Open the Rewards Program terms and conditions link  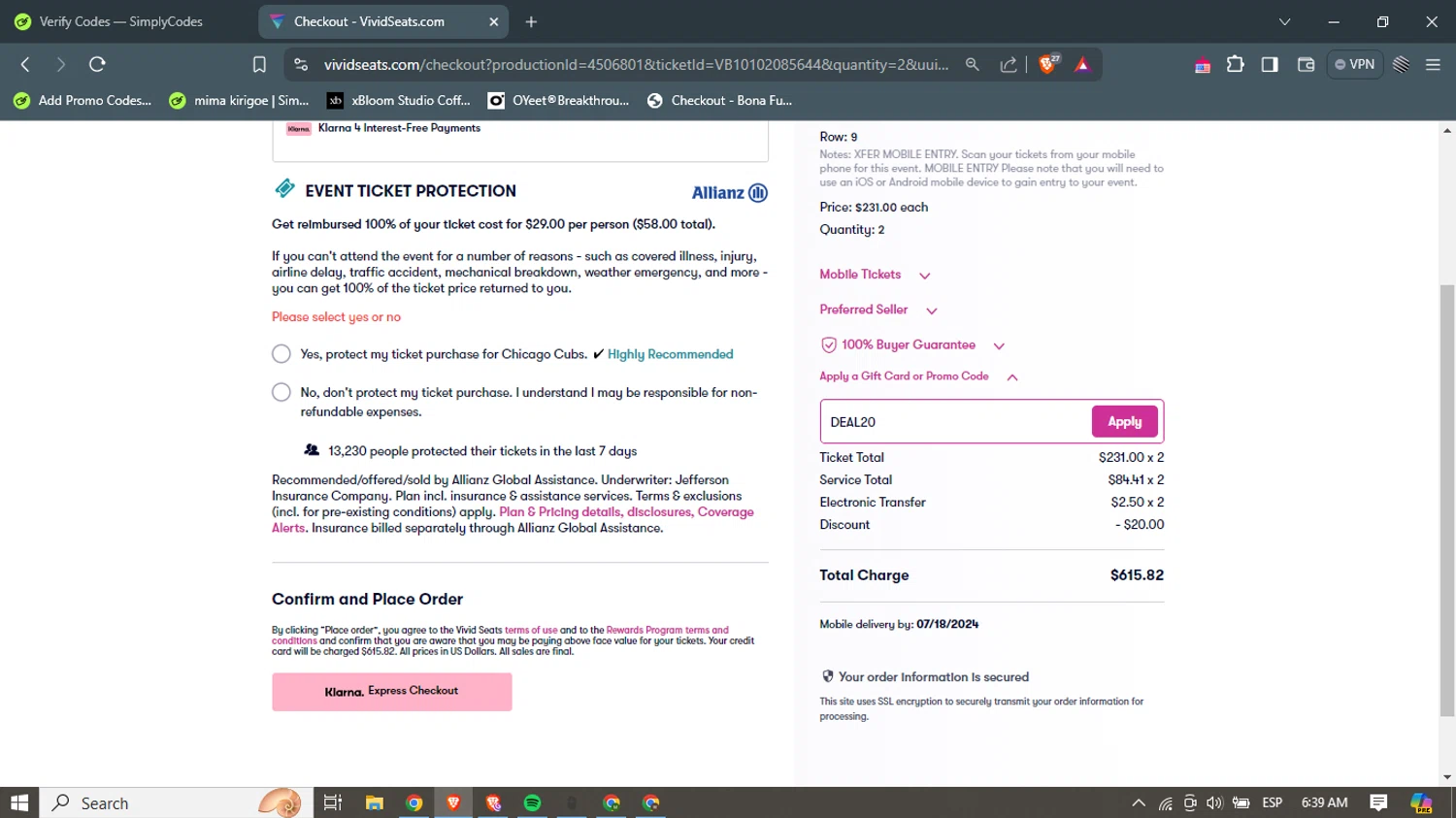pos(667,630)
